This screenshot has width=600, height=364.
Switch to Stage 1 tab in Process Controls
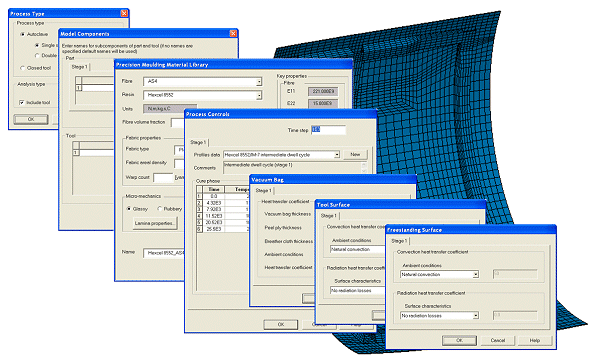coord(198,142)
